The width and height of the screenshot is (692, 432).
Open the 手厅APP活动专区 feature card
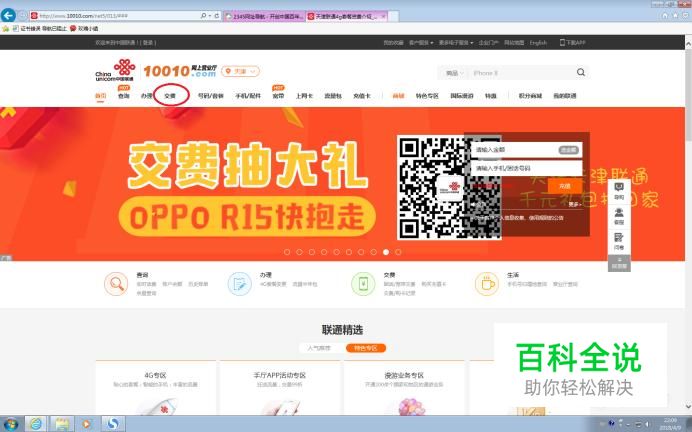pyautogui.click(x=279, y=388)
